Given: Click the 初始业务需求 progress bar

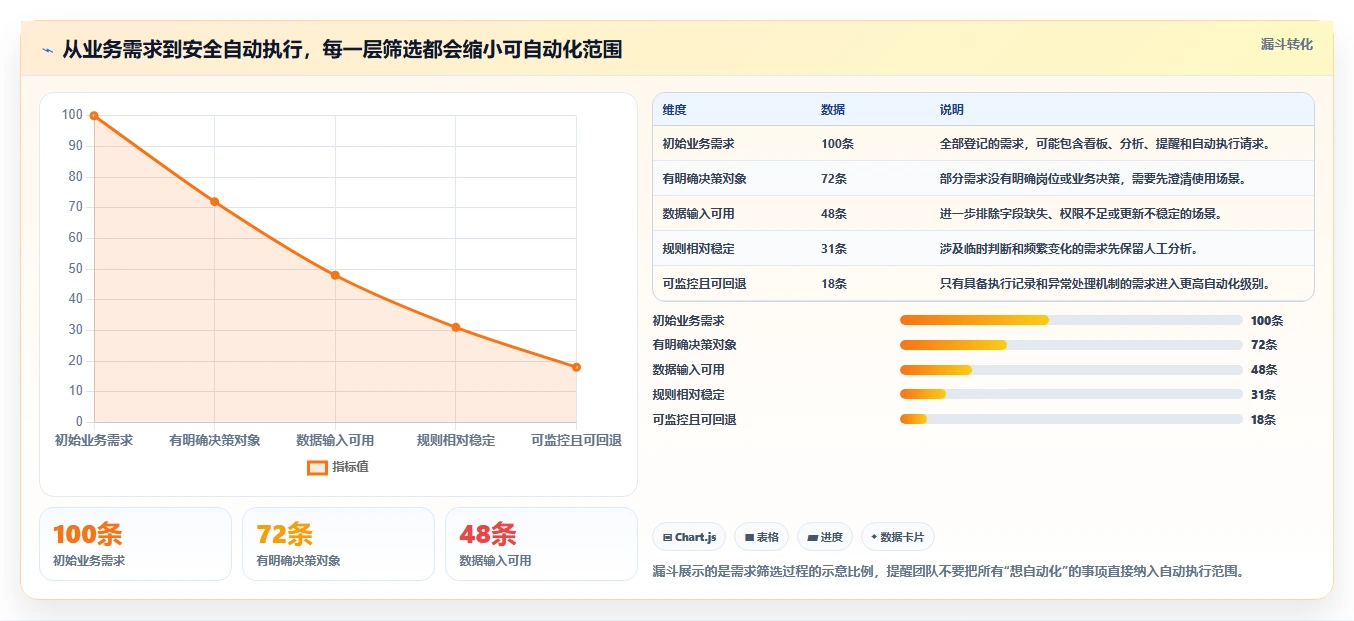Looking at the screenshot, I should point(1071,320).
